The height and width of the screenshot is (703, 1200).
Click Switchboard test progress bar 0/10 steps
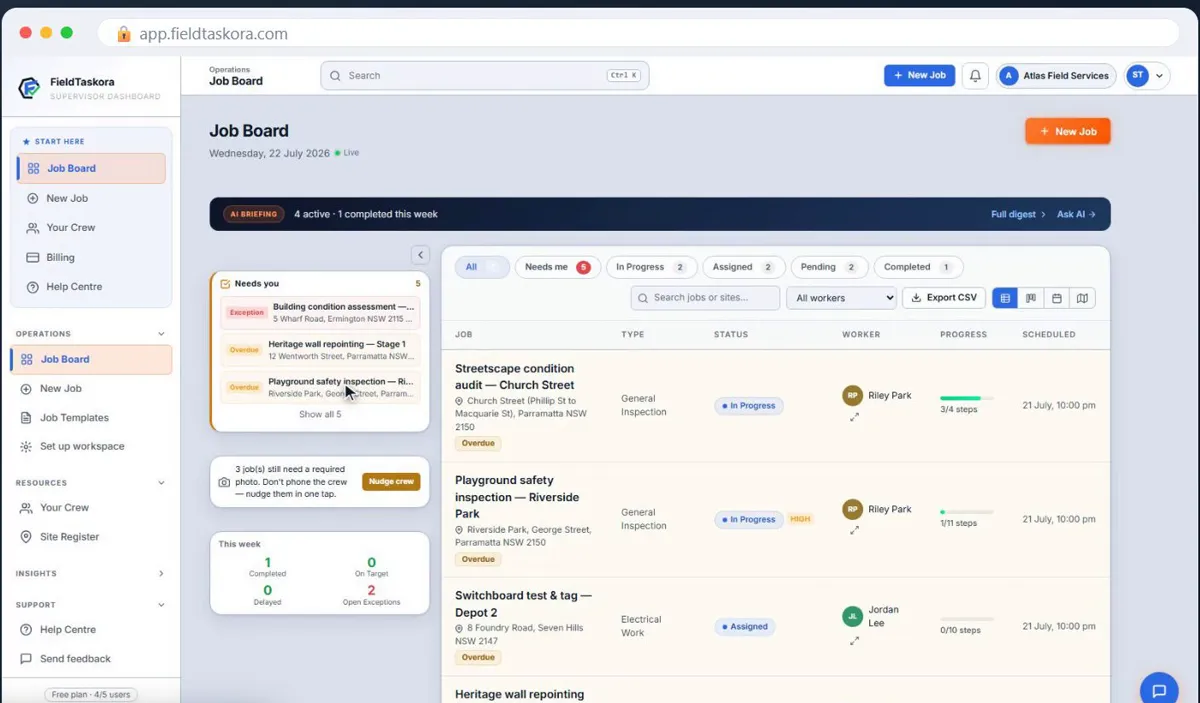click(966, 620)
